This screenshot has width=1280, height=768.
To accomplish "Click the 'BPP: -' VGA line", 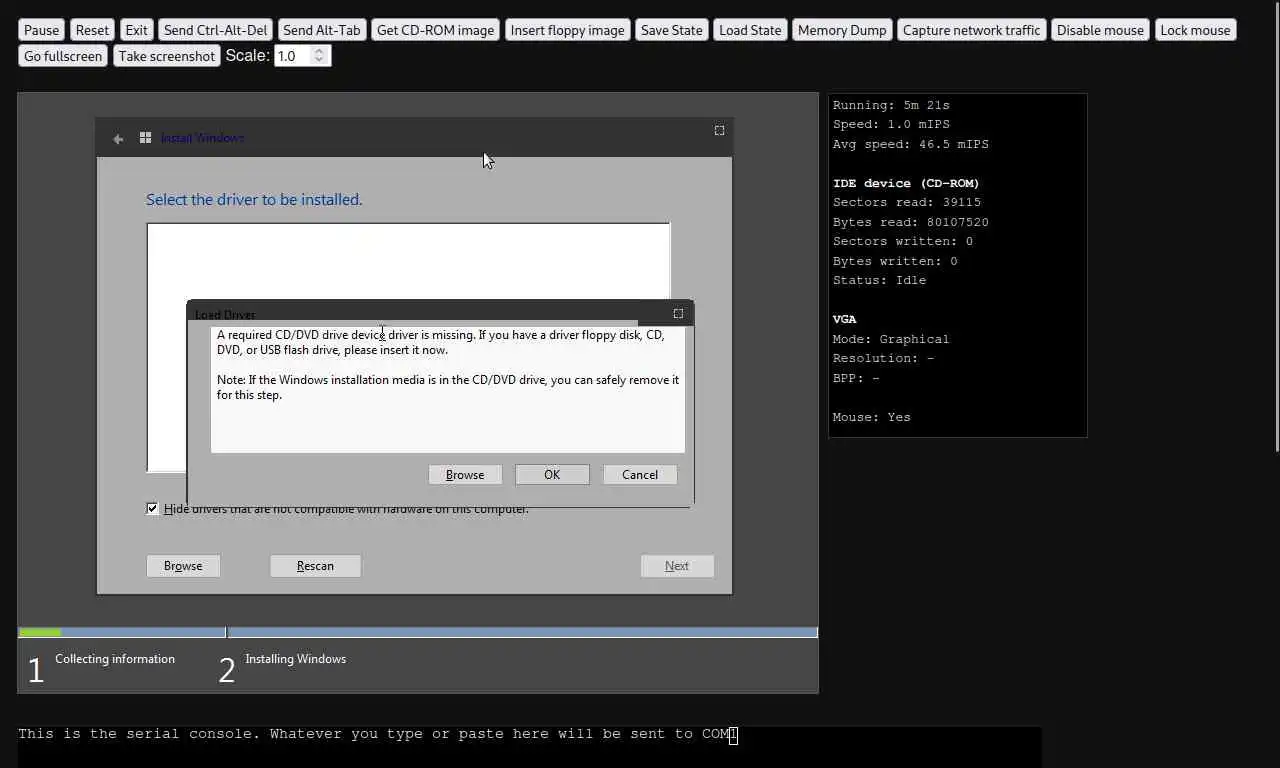I will pyautogui.click(x=856, y=378).
